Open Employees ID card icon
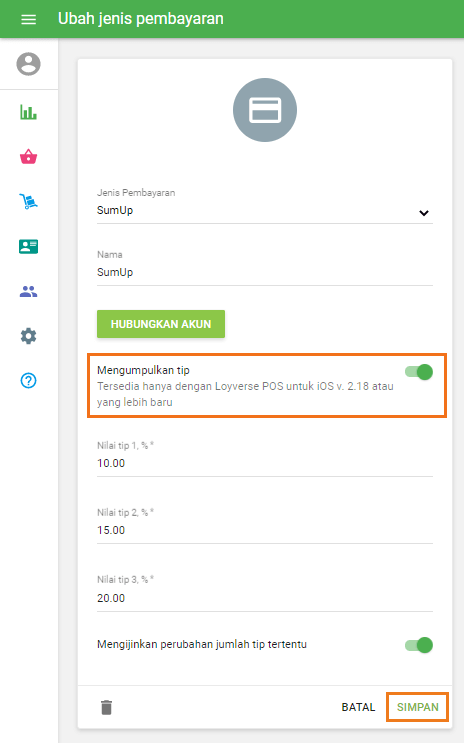Viewport: 464px width, 743px height. pos(28,246)
